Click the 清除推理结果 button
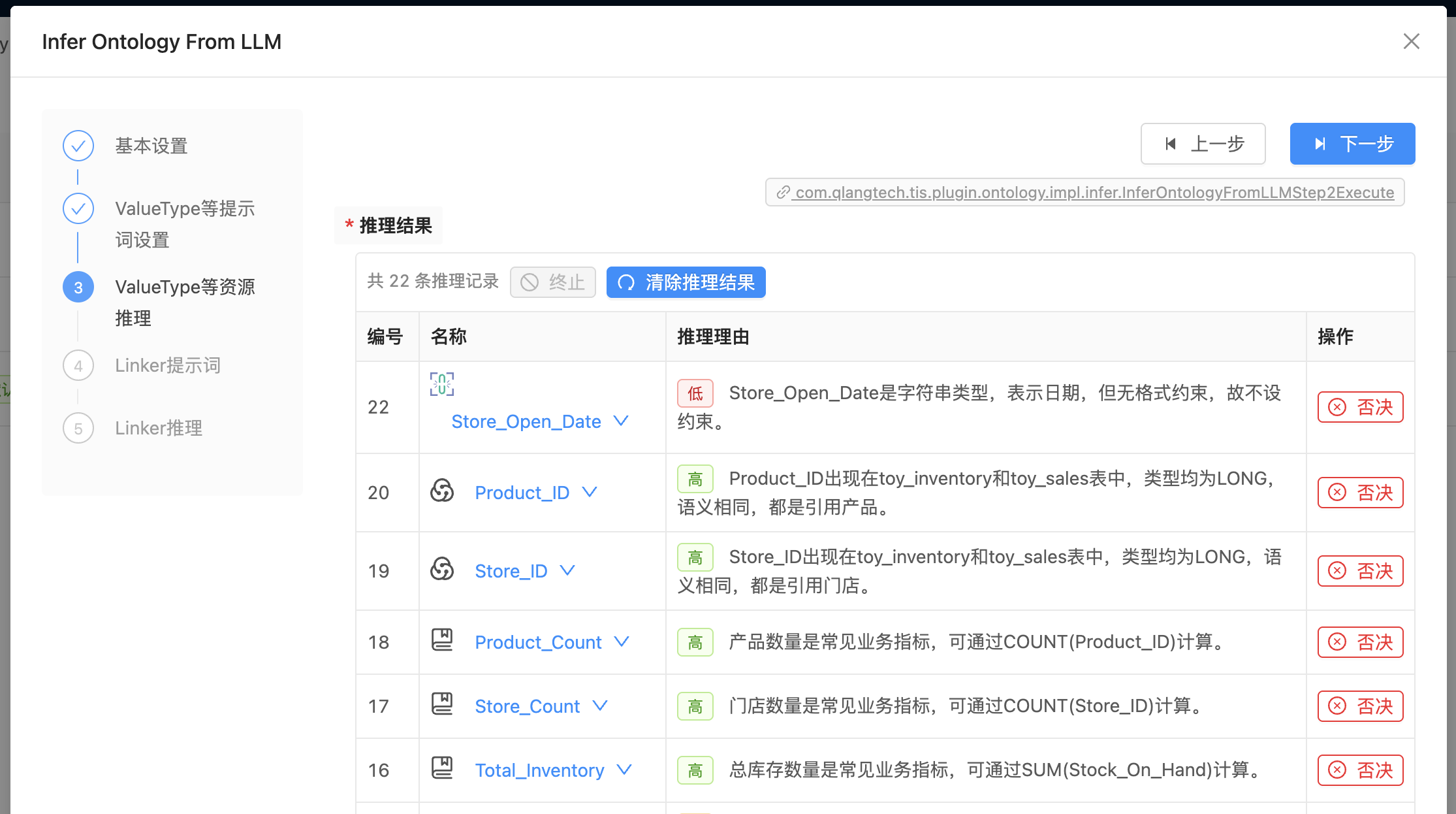1456x814 pixels. (686, 282)
